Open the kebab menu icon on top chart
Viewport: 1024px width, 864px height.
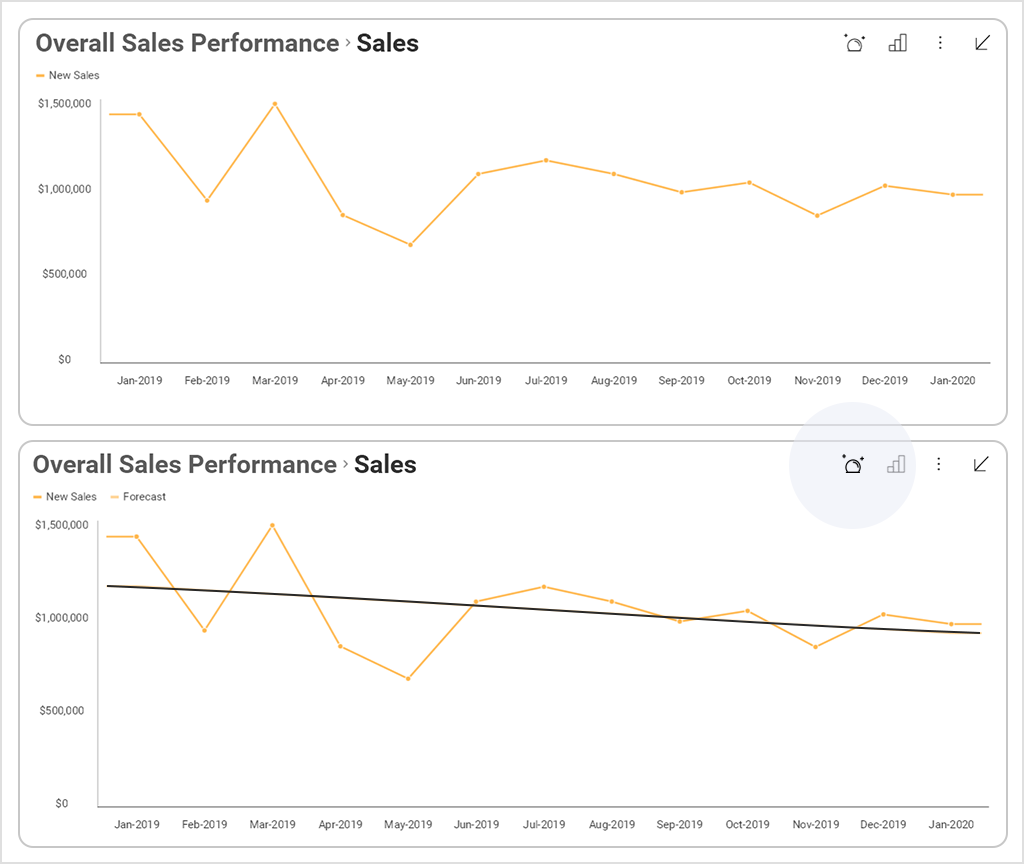coord(938,43)
